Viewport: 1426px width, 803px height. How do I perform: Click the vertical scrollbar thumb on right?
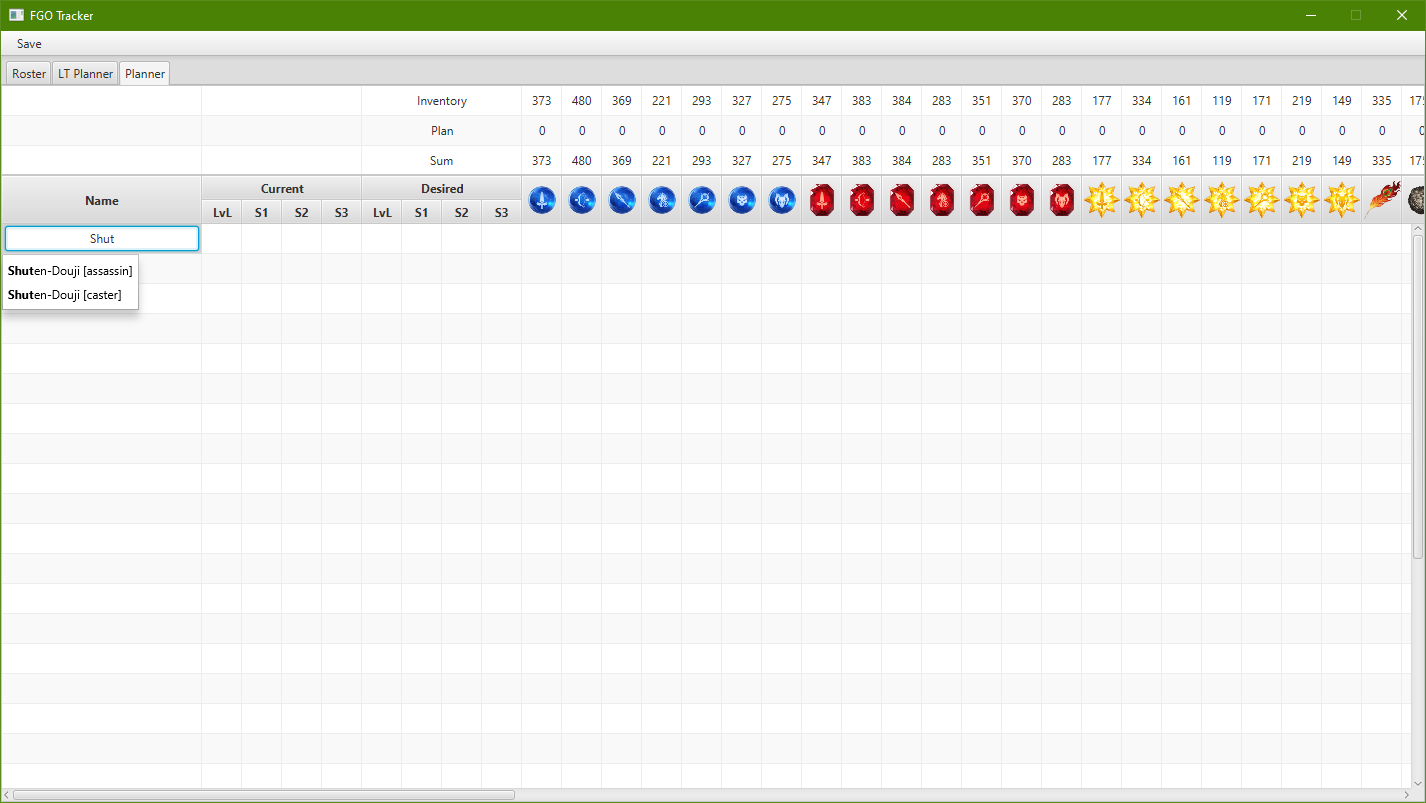[1417, 395]
